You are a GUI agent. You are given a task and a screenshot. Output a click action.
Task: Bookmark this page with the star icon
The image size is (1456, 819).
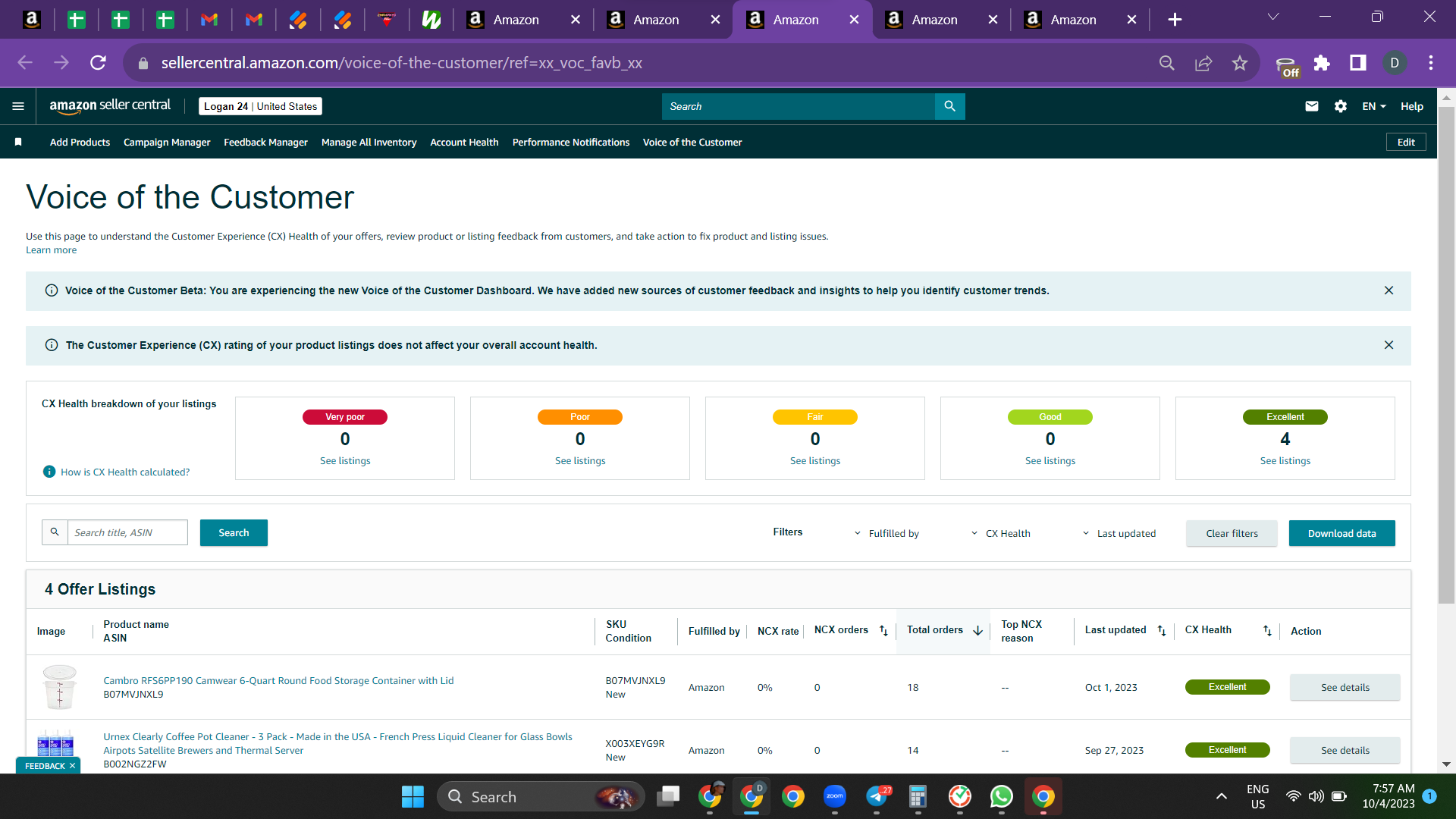click(1240, 63)
